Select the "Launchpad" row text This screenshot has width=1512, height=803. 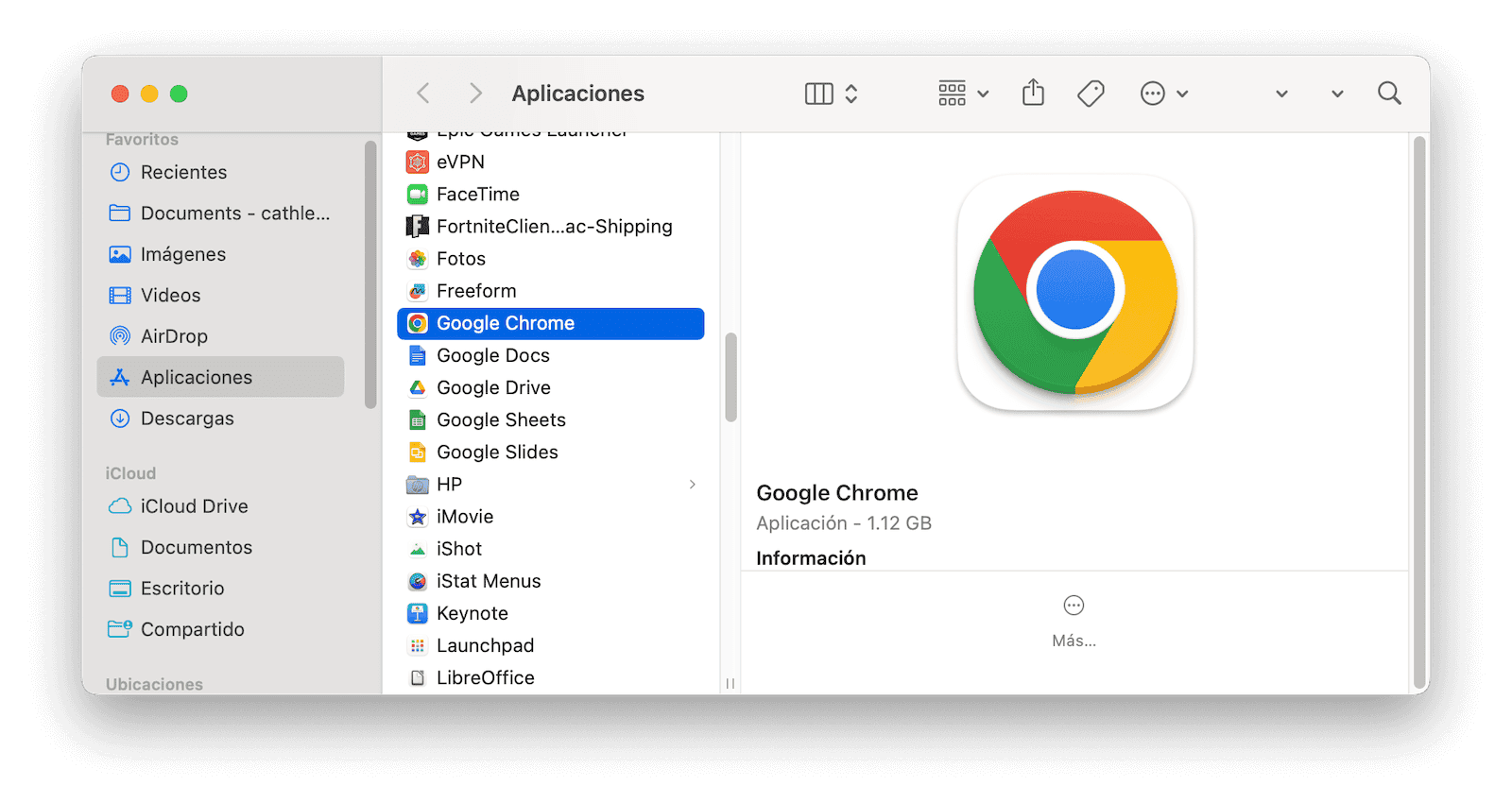[486, 645]
